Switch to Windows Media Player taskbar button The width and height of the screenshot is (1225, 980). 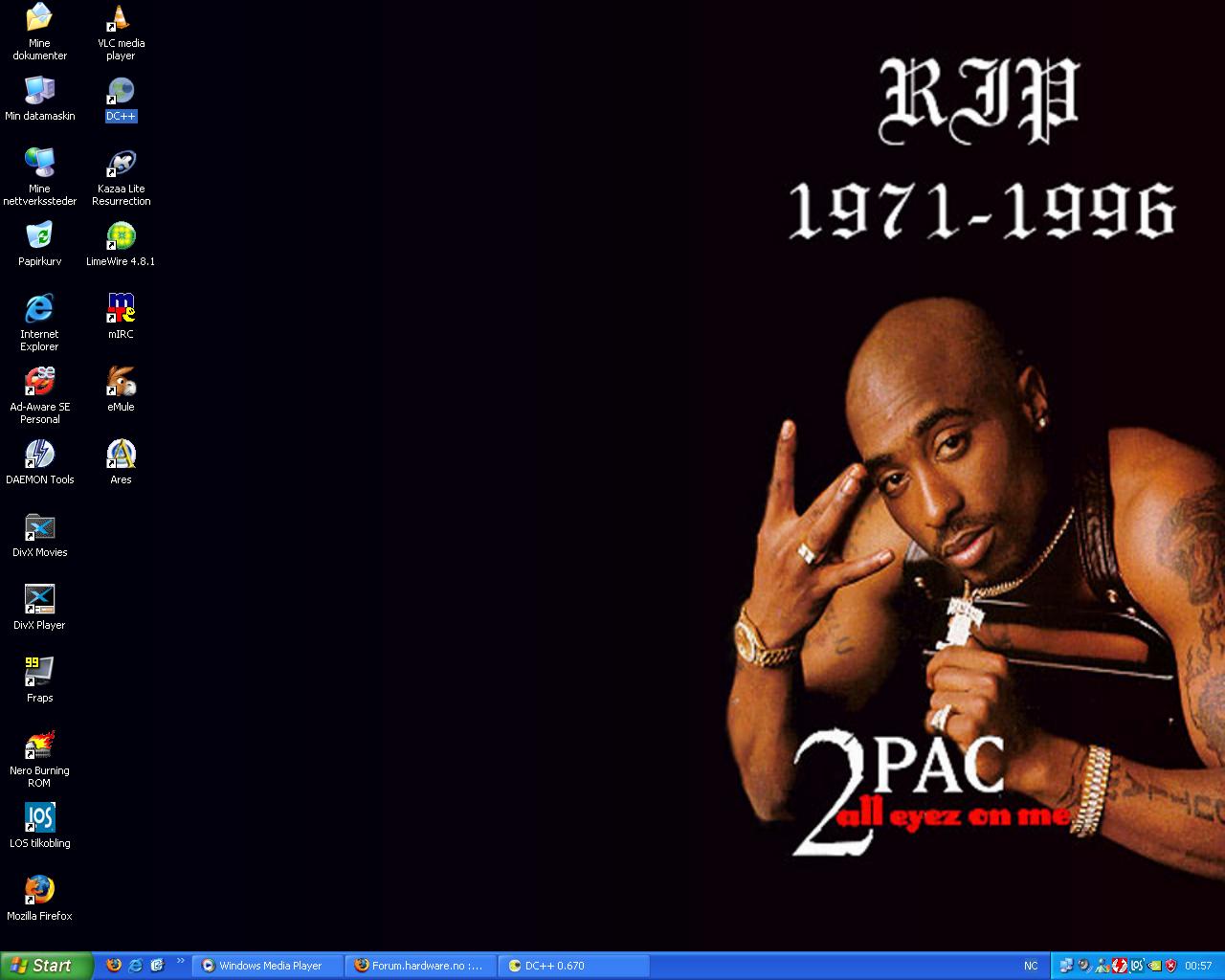267,966
